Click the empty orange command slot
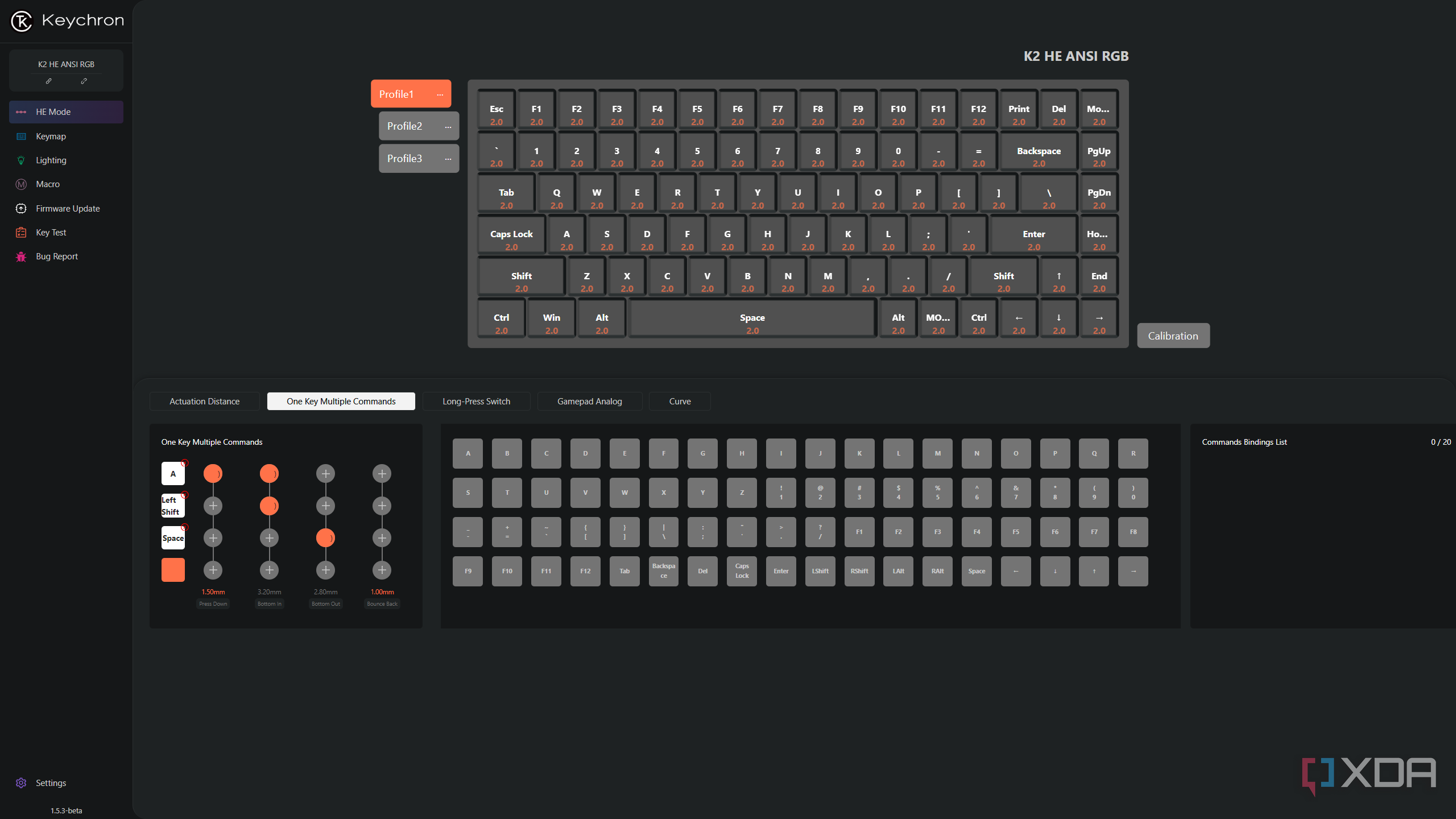1456x819 pixels. tap(173, 570)
